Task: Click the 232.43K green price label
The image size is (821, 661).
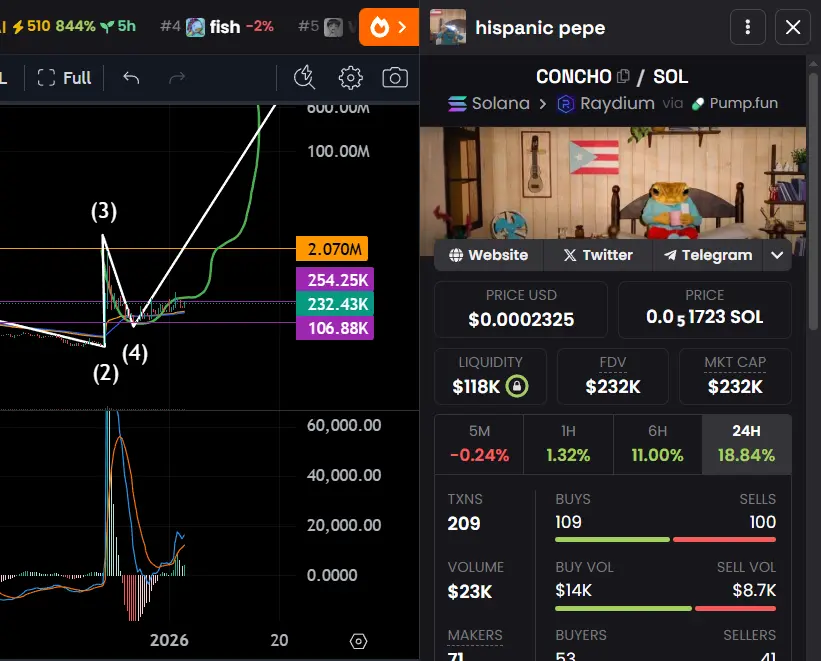Action: point(335,304)
